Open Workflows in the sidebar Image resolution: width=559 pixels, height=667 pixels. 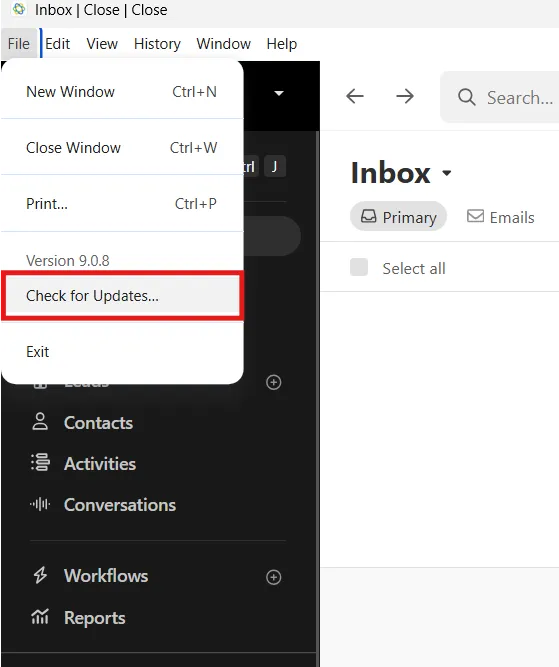click(x=106, y=576)
